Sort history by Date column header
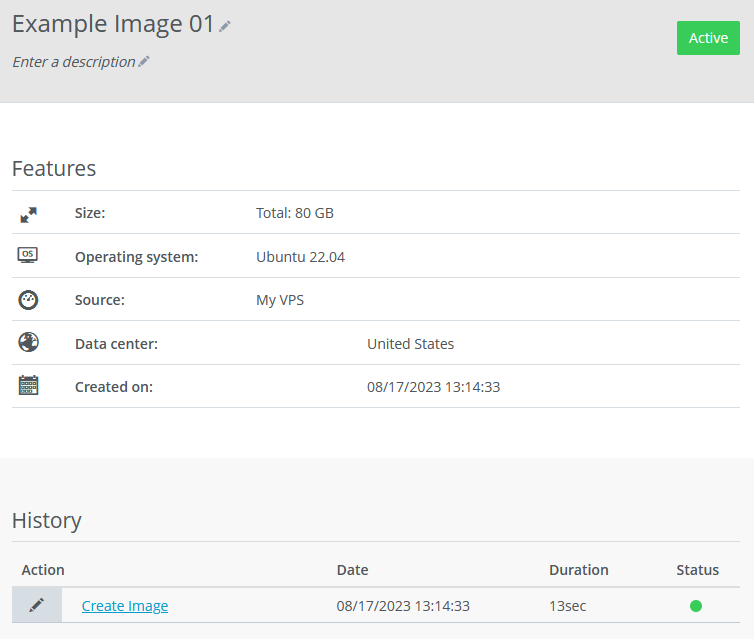This screenshot has width=754, height=639. [352, 570]
